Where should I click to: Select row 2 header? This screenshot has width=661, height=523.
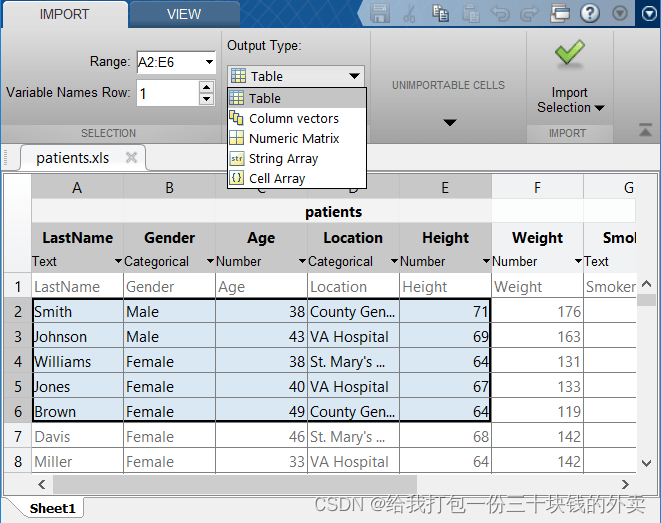click(x=18, y=312)
